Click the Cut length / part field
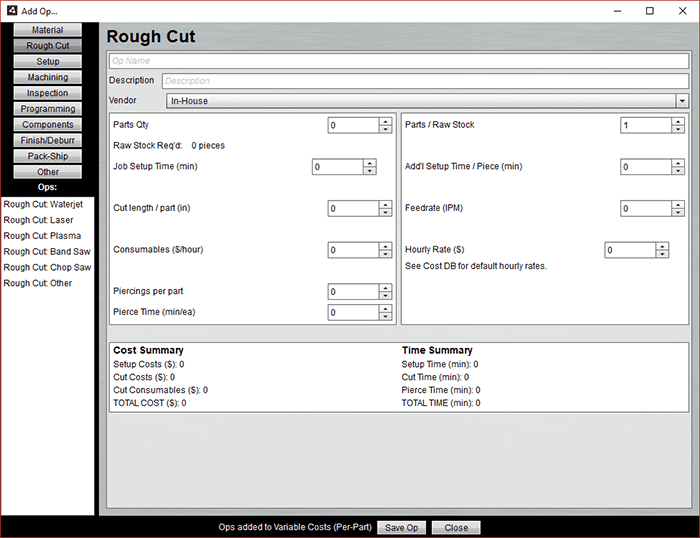 point(354,209)
